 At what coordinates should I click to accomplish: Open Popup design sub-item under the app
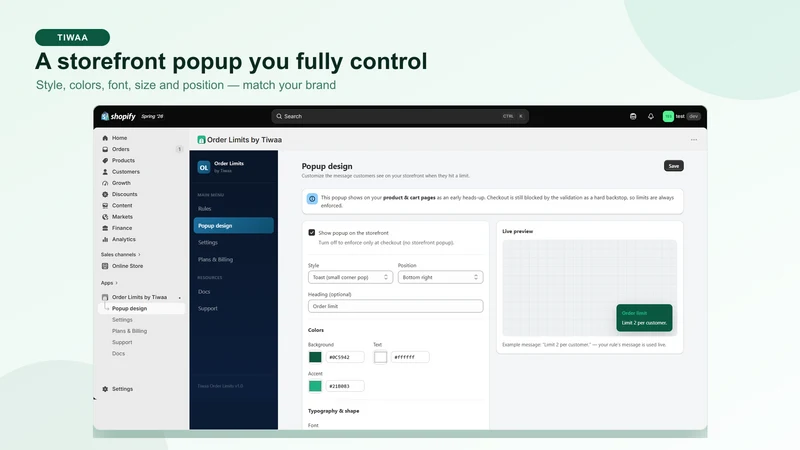142,309
